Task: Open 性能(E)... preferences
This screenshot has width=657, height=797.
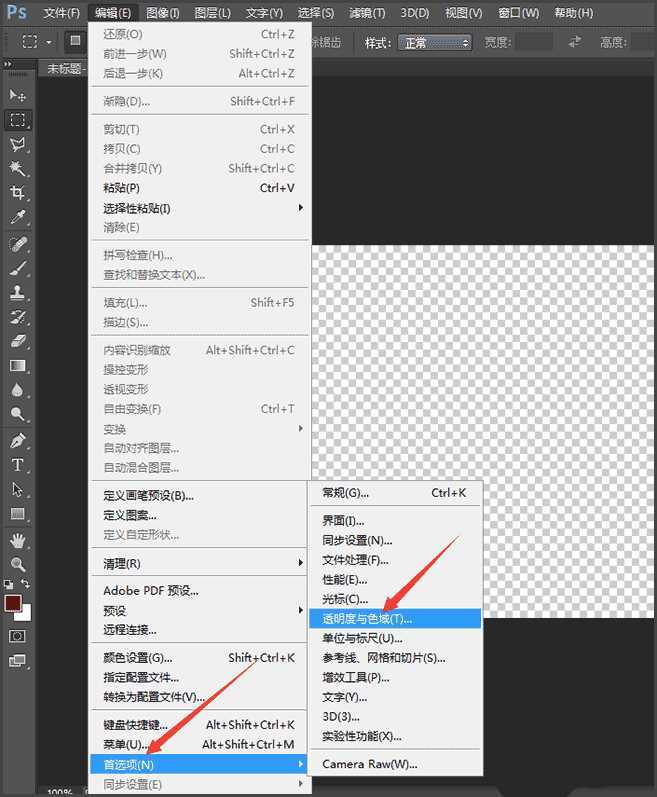Action: 395,579
